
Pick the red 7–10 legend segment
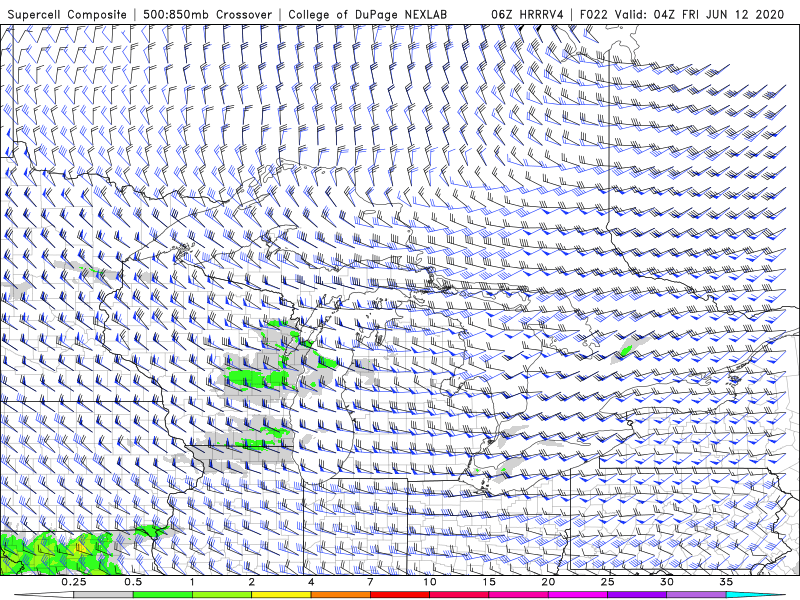(x=400, y=595)
